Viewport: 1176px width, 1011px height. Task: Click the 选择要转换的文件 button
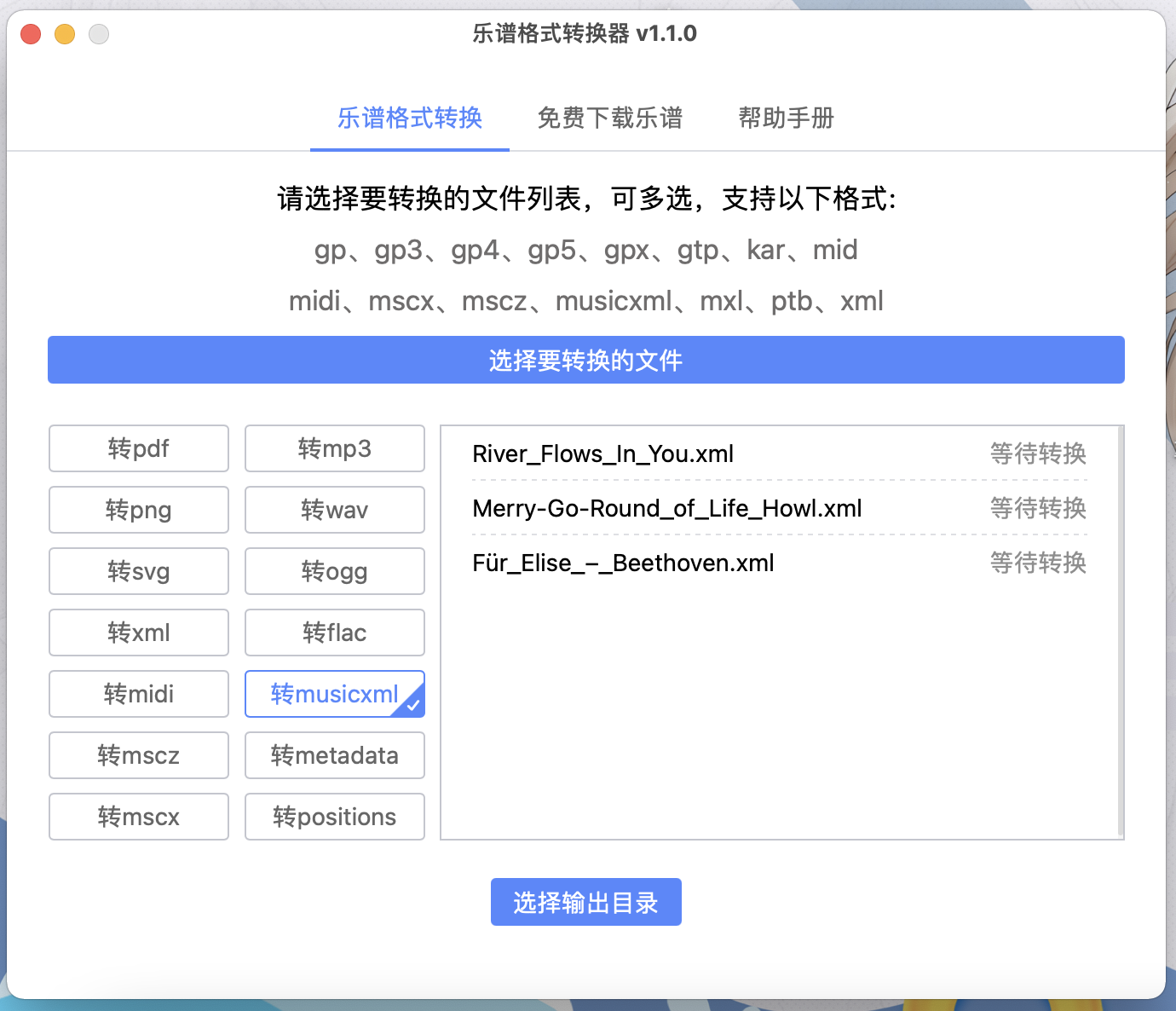[x=586, y=360]
